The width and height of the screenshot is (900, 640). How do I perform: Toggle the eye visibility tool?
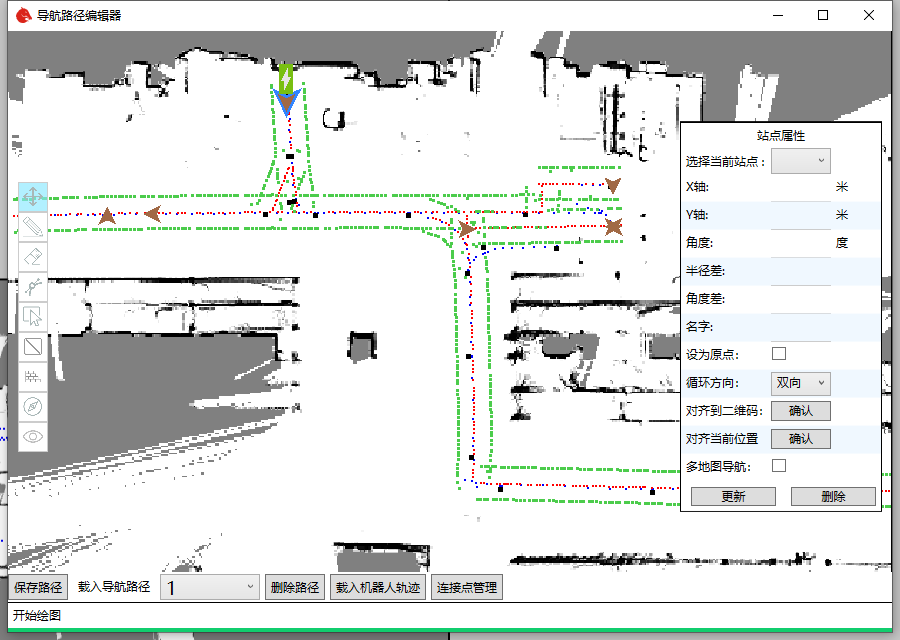(x=33, y=436)
